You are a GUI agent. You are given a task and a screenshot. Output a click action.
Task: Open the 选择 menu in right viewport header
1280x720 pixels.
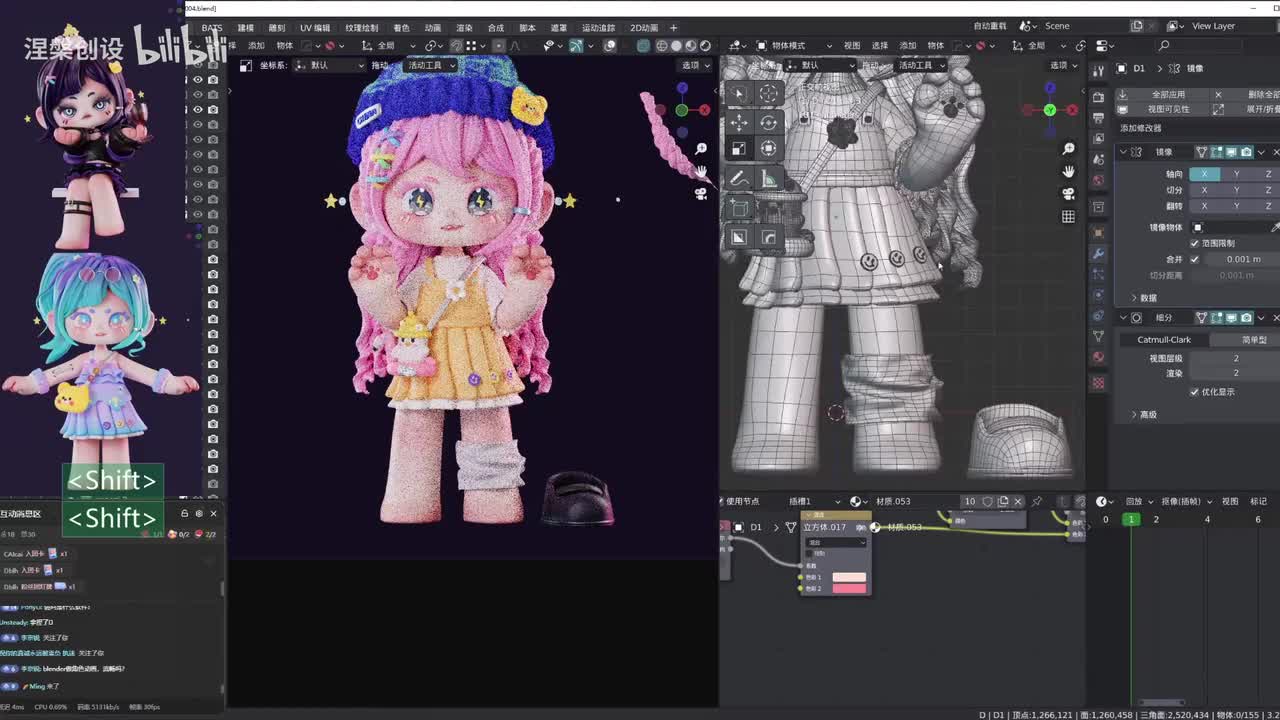click(880, 45)
